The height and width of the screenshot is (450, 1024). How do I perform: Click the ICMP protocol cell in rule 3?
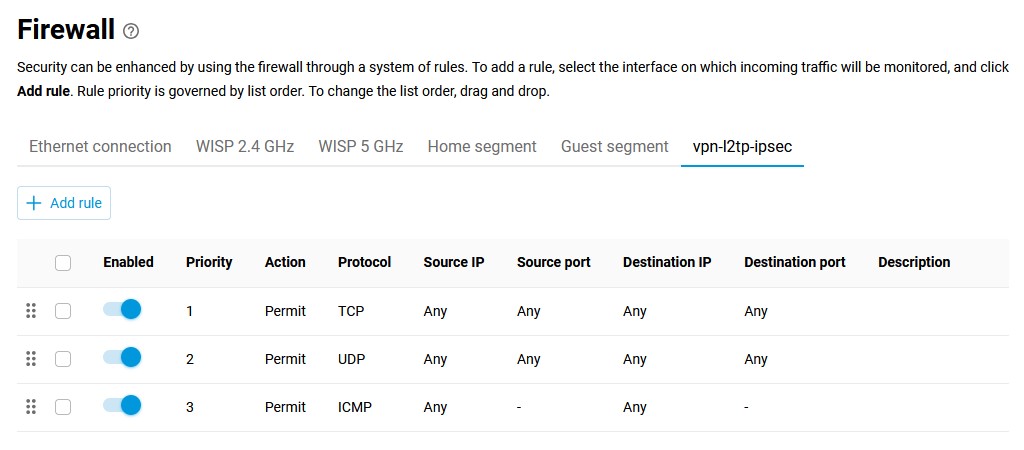coord(355,407)
